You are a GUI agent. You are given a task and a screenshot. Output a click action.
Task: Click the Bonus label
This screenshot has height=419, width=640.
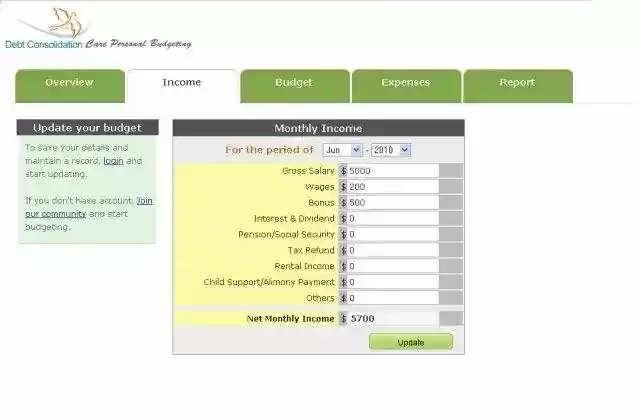[x=321, y=203]
